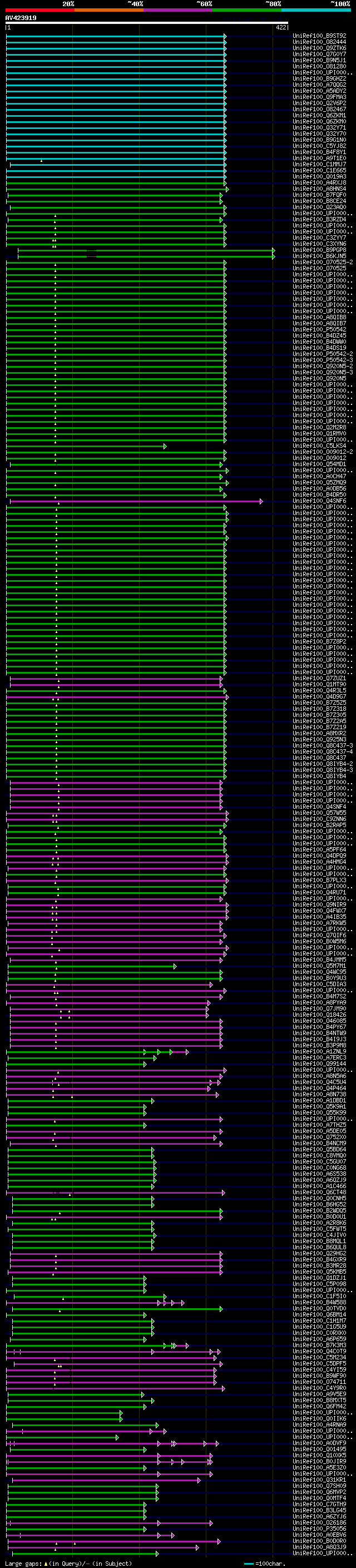
Task: Select hit label UniRef100_O82467
Action: pos(319,109)
